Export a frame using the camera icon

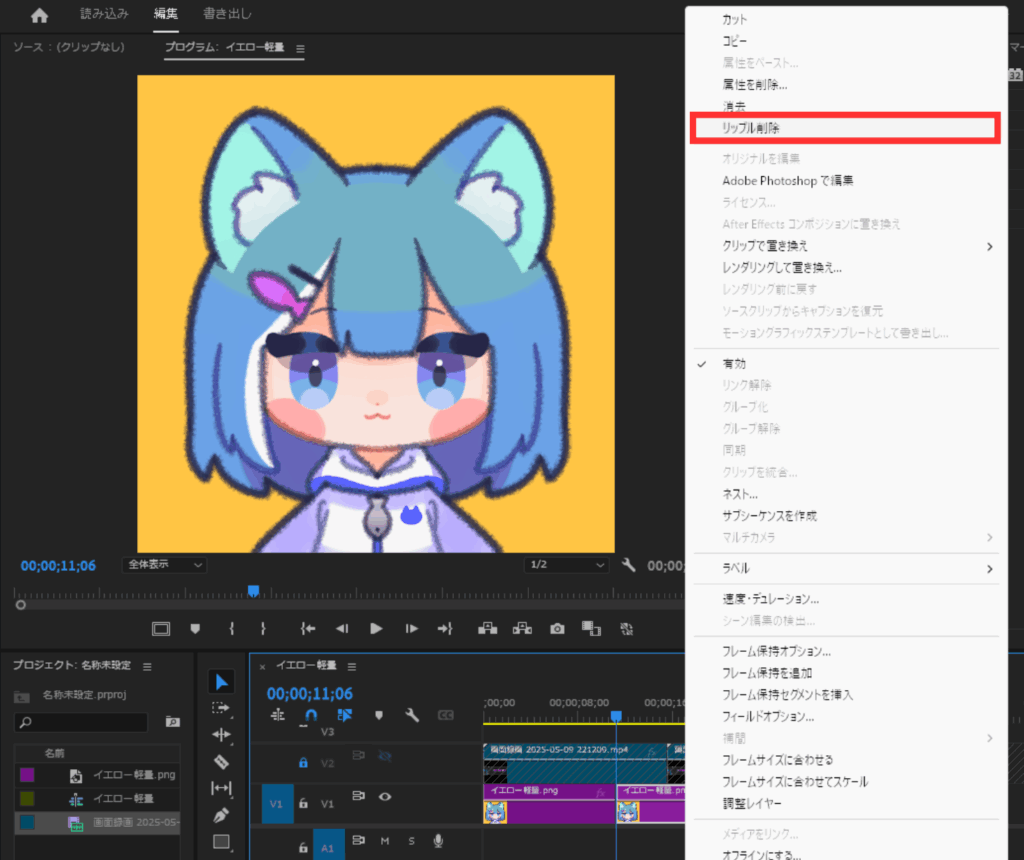point(557,628)
